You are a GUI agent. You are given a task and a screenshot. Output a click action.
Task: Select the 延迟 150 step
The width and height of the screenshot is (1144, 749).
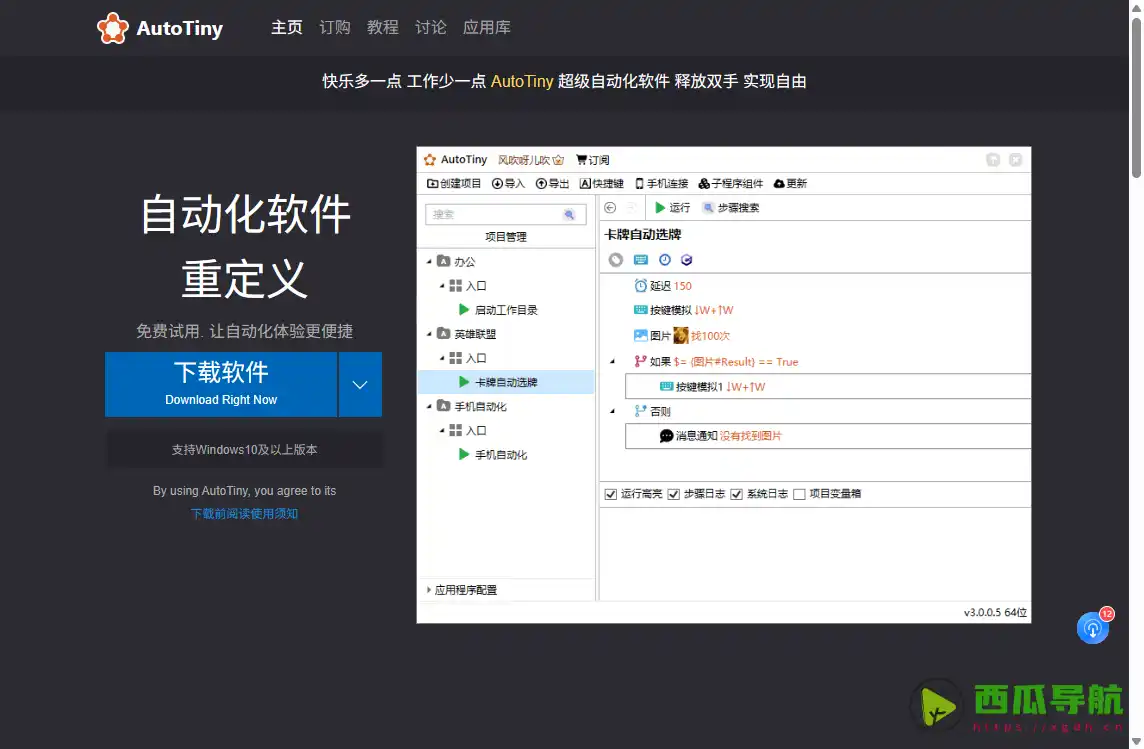(x=662, y=286)
